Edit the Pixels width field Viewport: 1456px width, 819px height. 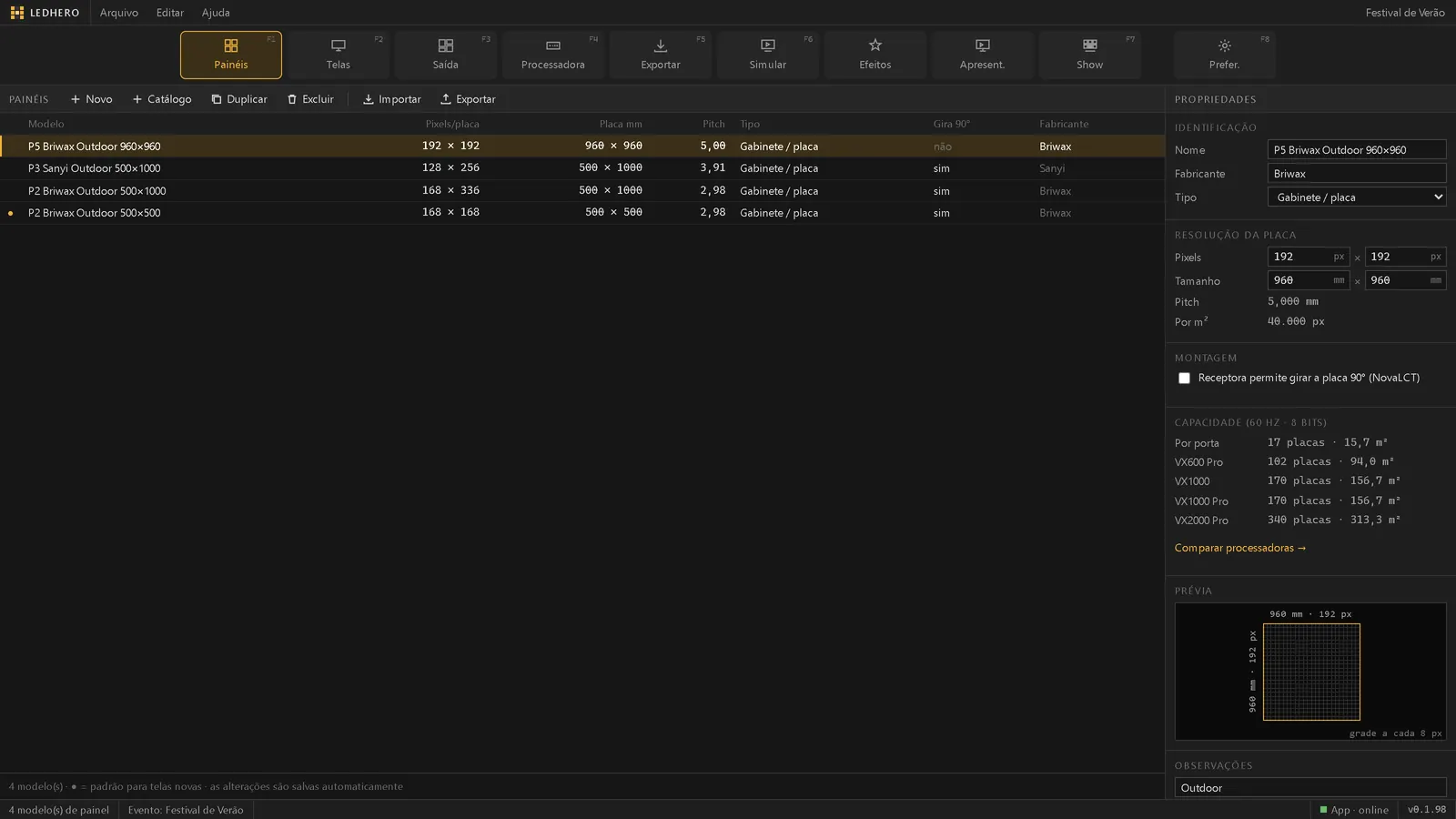pos(1309,257)
